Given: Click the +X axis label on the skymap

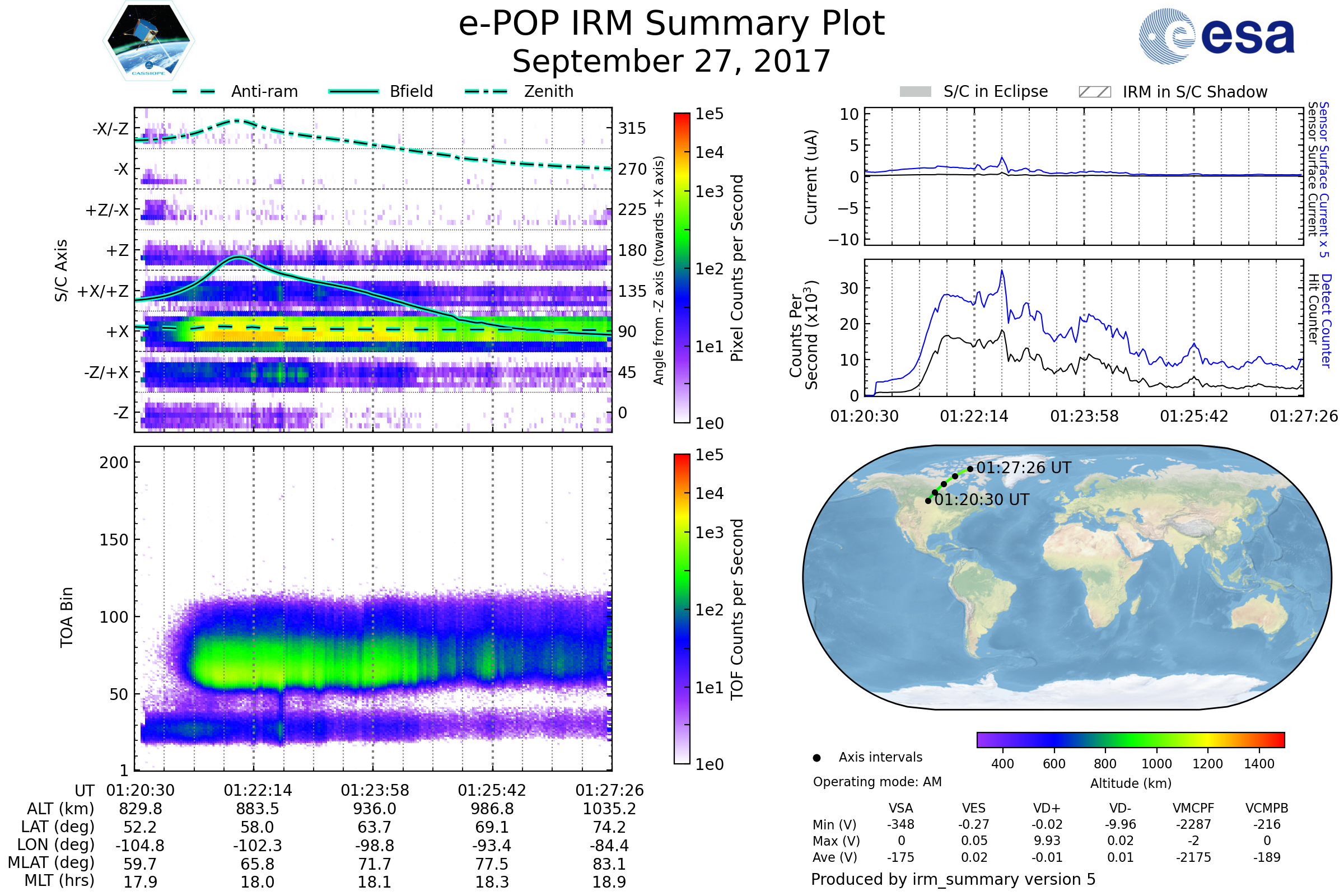Looking at the screenshot, I should (x=117, y=332).
